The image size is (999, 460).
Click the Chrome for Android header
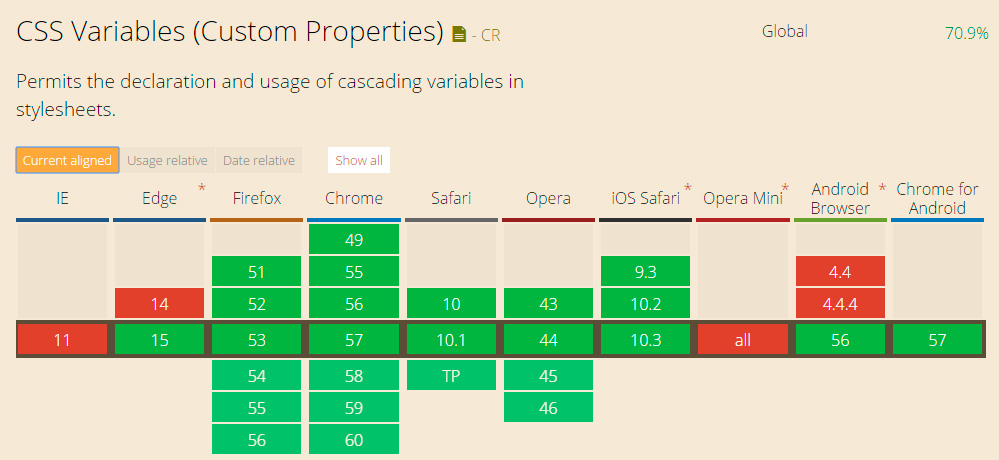point(937,198)
